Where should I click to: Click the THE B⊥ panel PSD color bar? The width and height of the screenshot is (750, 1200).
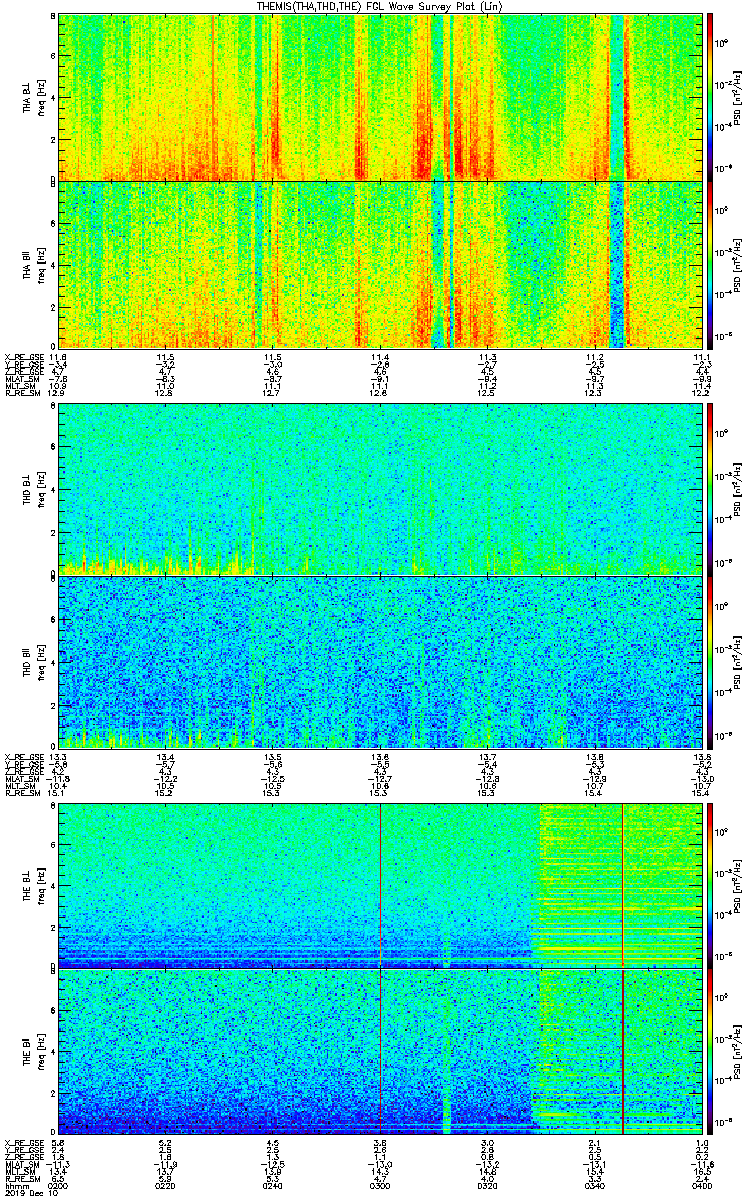click(710, 885)
